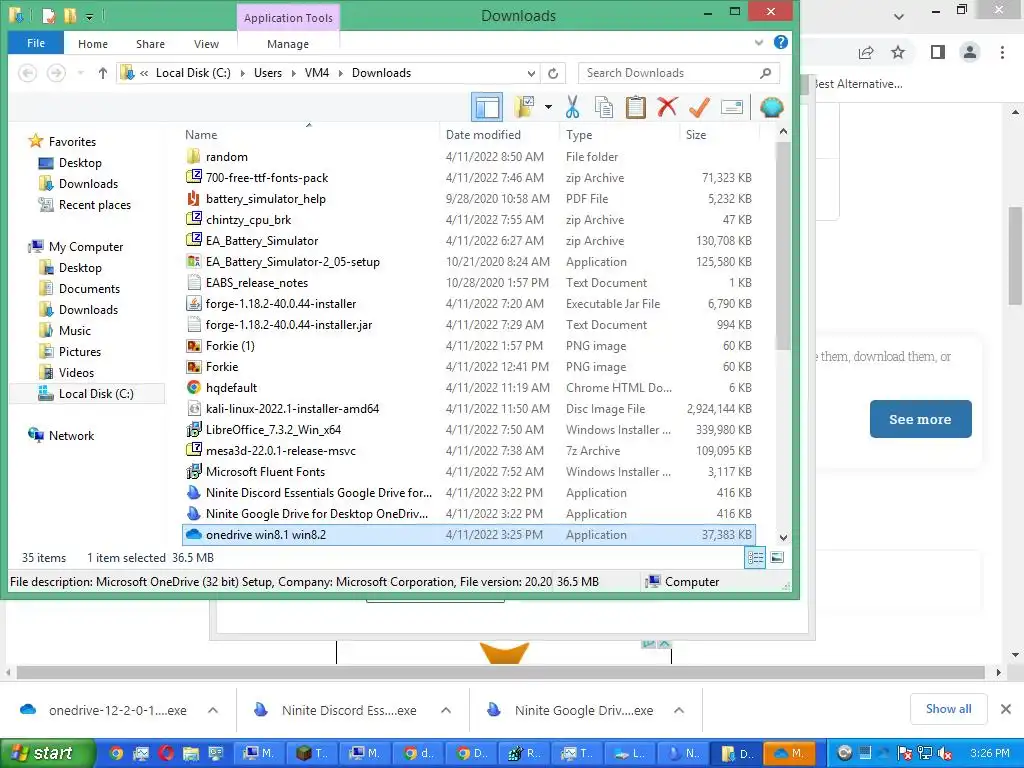Click the Copy icon in toolbar
The height and width of the screenshot is (768, 1024).
pyautogui.click(x=604, y=107)
